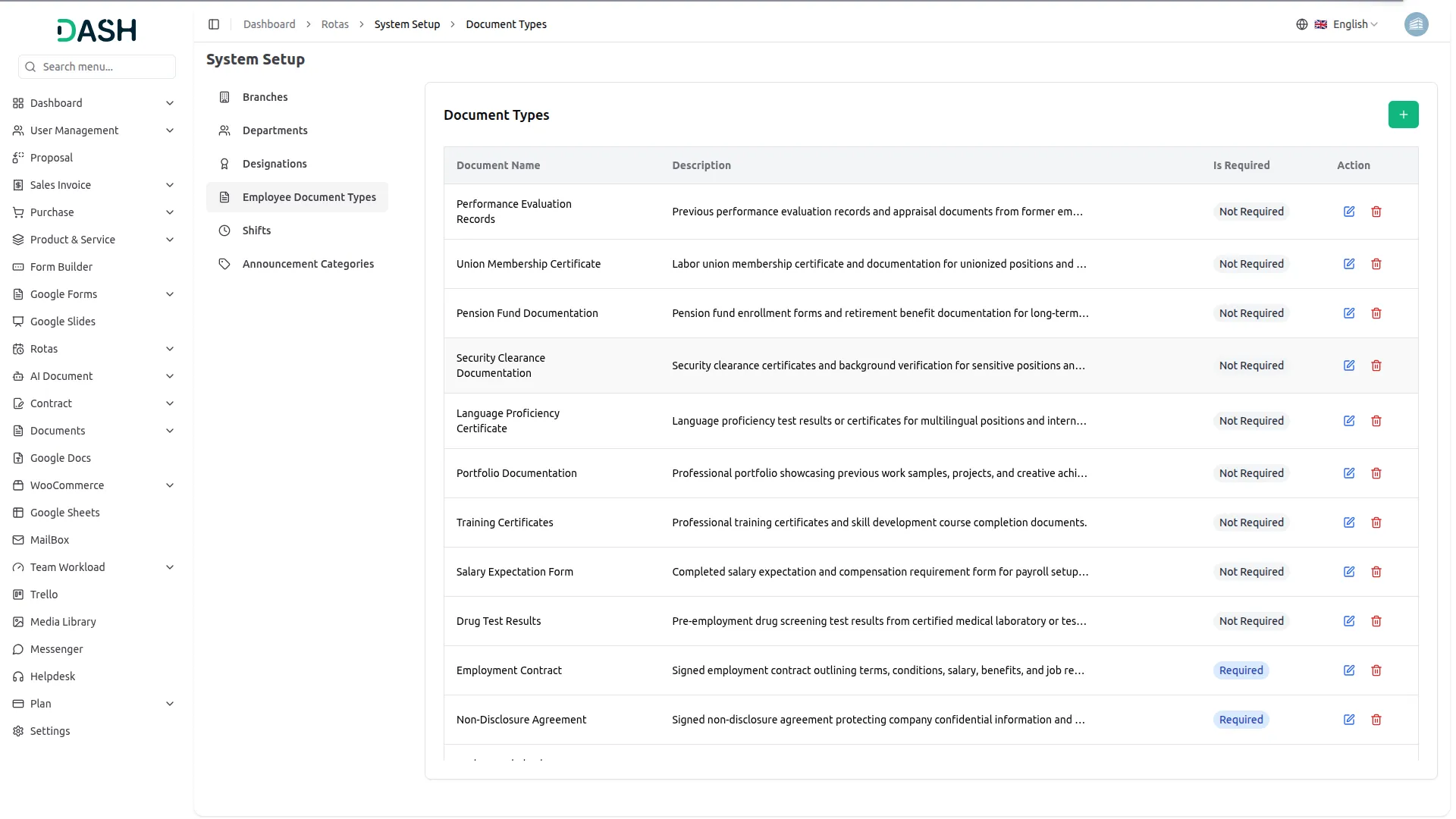
Task: Open the user avatar profile menu
Action: pos(1416,24)
